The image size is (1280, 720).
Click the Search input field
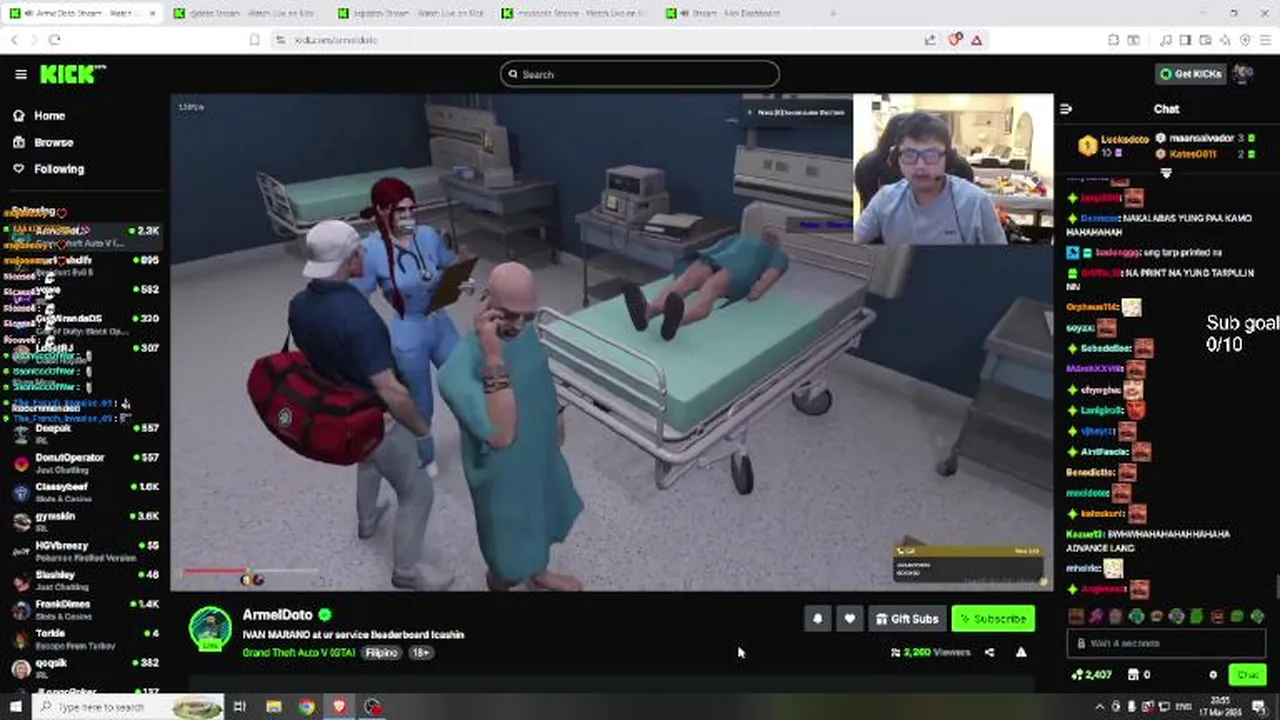[640, 74]
